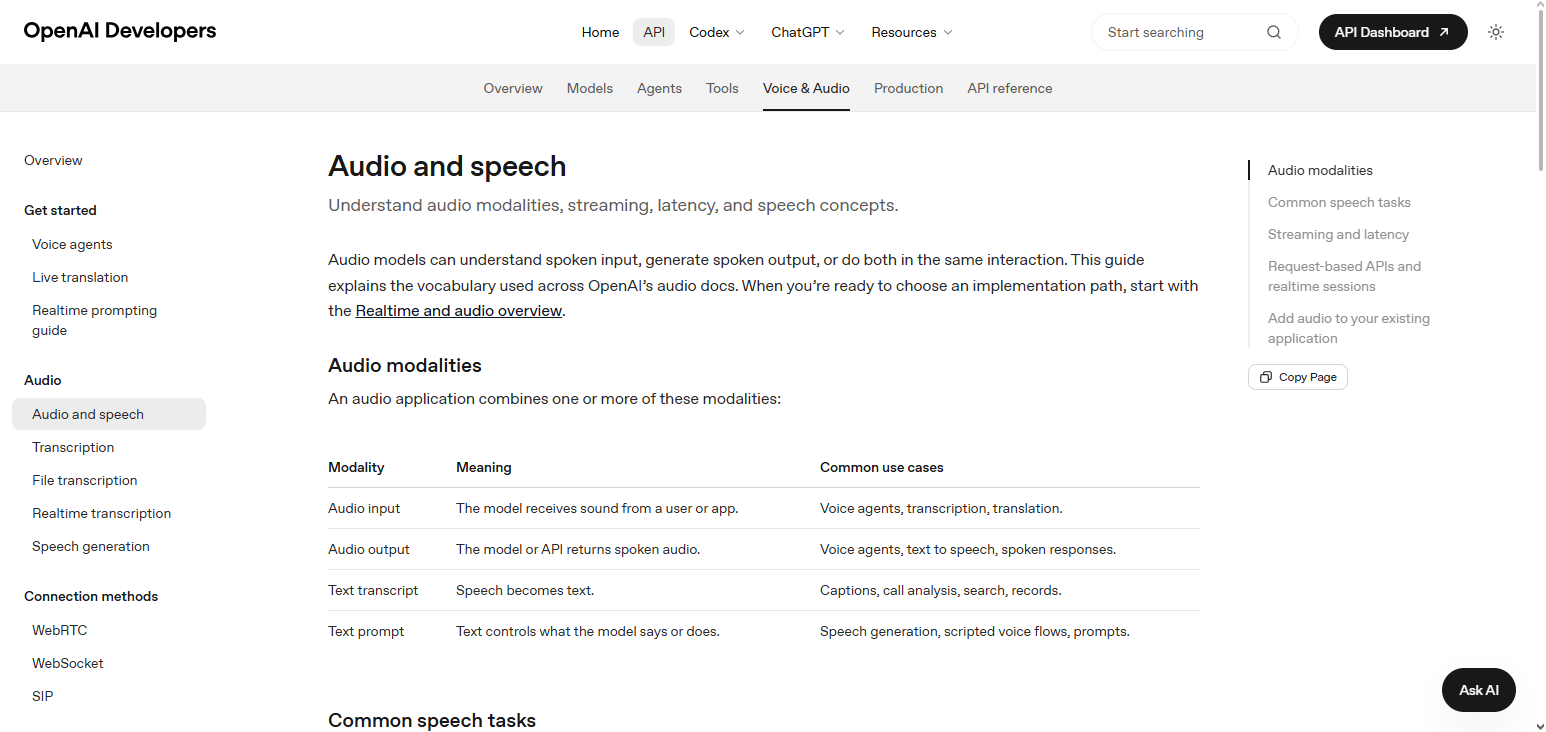Select Audio and speech sidebar item
The height and width of the screenshot is (732, 1546).
click(109, 414)
